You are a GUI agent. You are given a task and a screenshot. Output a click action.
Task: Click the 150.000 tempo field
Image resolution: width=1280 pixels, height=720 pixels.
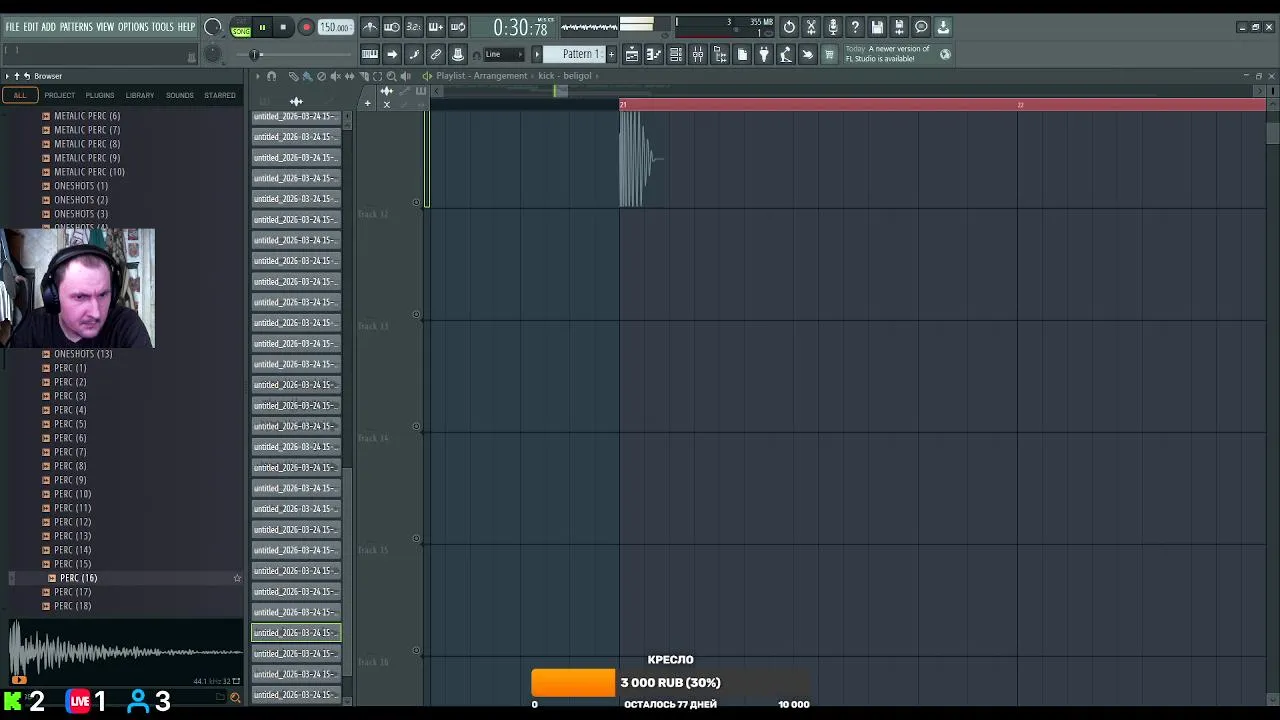pyautogui.click(x=336, y=27)
